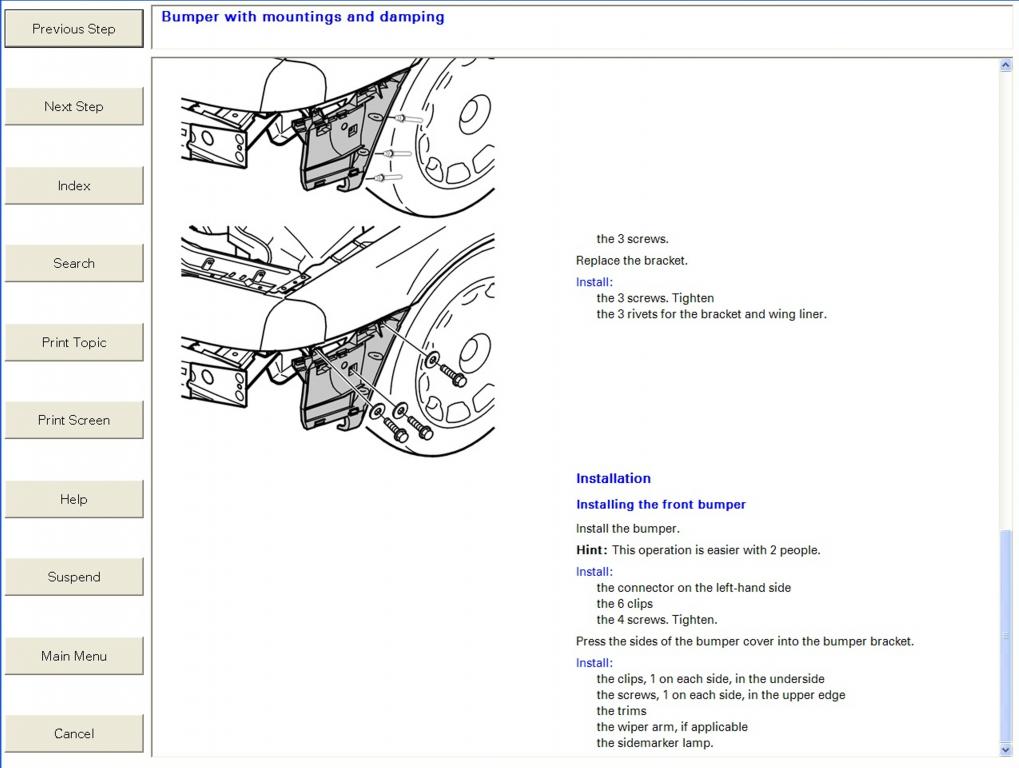Click the 'the 3 screws.' line
The width and height of the screenshot is (1019, 768).
632,239
